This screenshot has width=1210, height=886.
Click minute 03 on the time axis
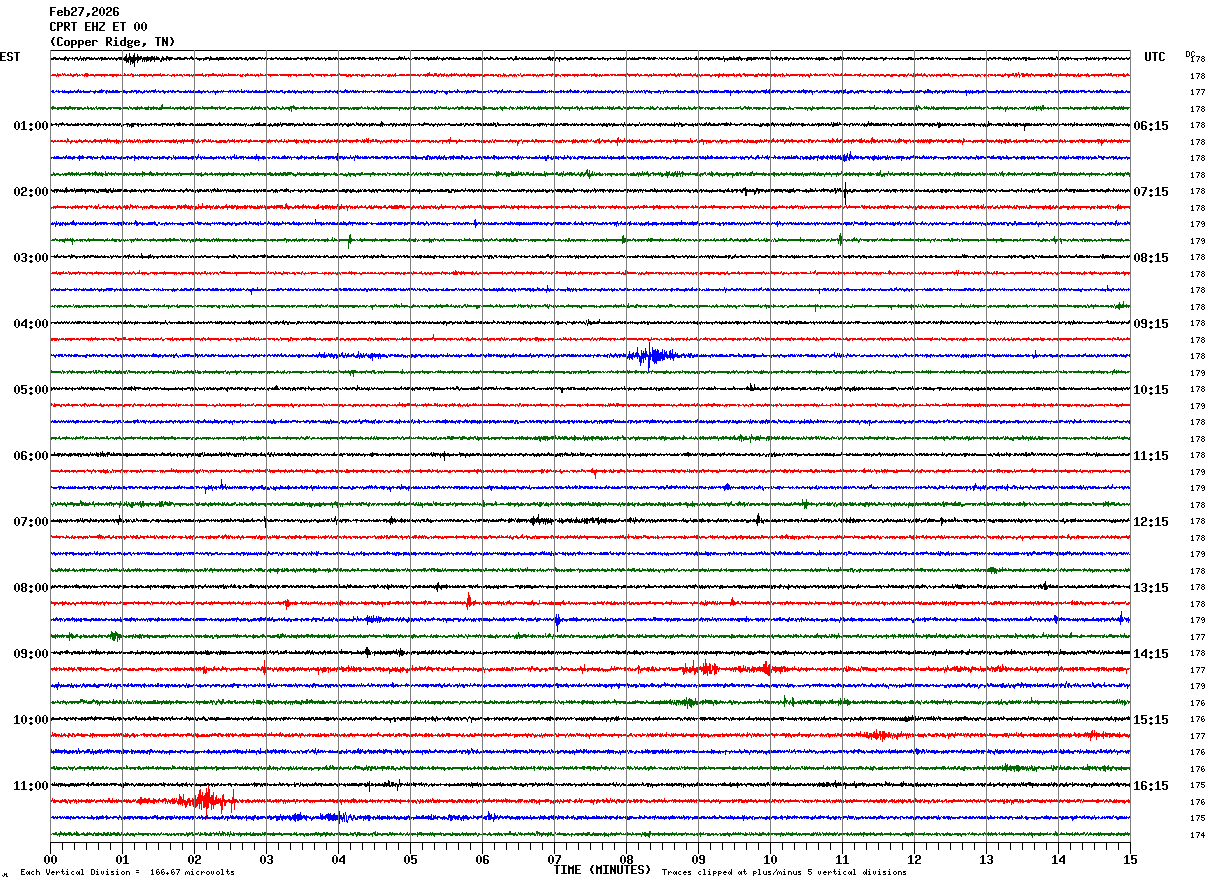click(x=266, y=859)
